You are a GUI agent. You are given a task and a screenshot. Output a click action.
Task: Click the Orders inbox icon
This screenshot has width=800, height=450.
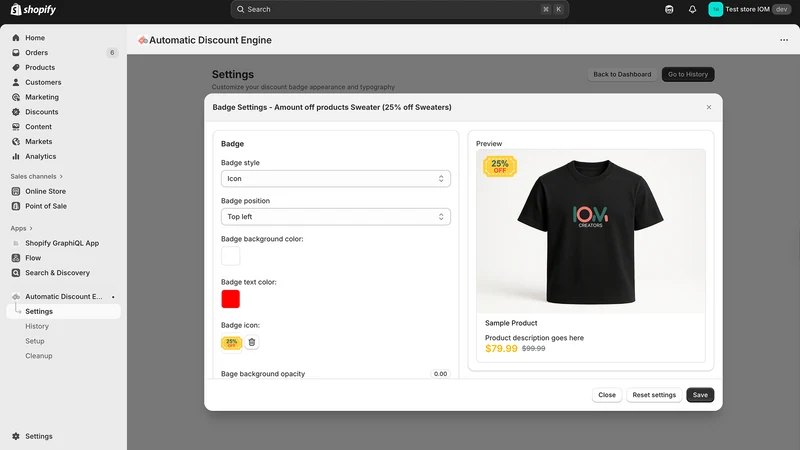pyautogui.click(x=16, y=53)
